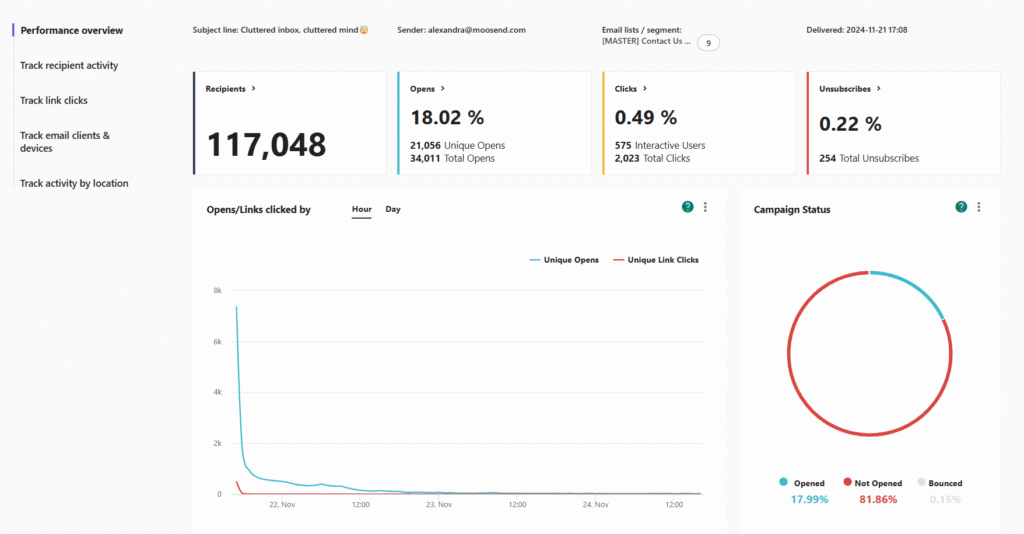Image resolution: width=1024 pixels, height=534 pixels.
Task: Click the Opens/Links clicked by heading
Action: [259, 210]
